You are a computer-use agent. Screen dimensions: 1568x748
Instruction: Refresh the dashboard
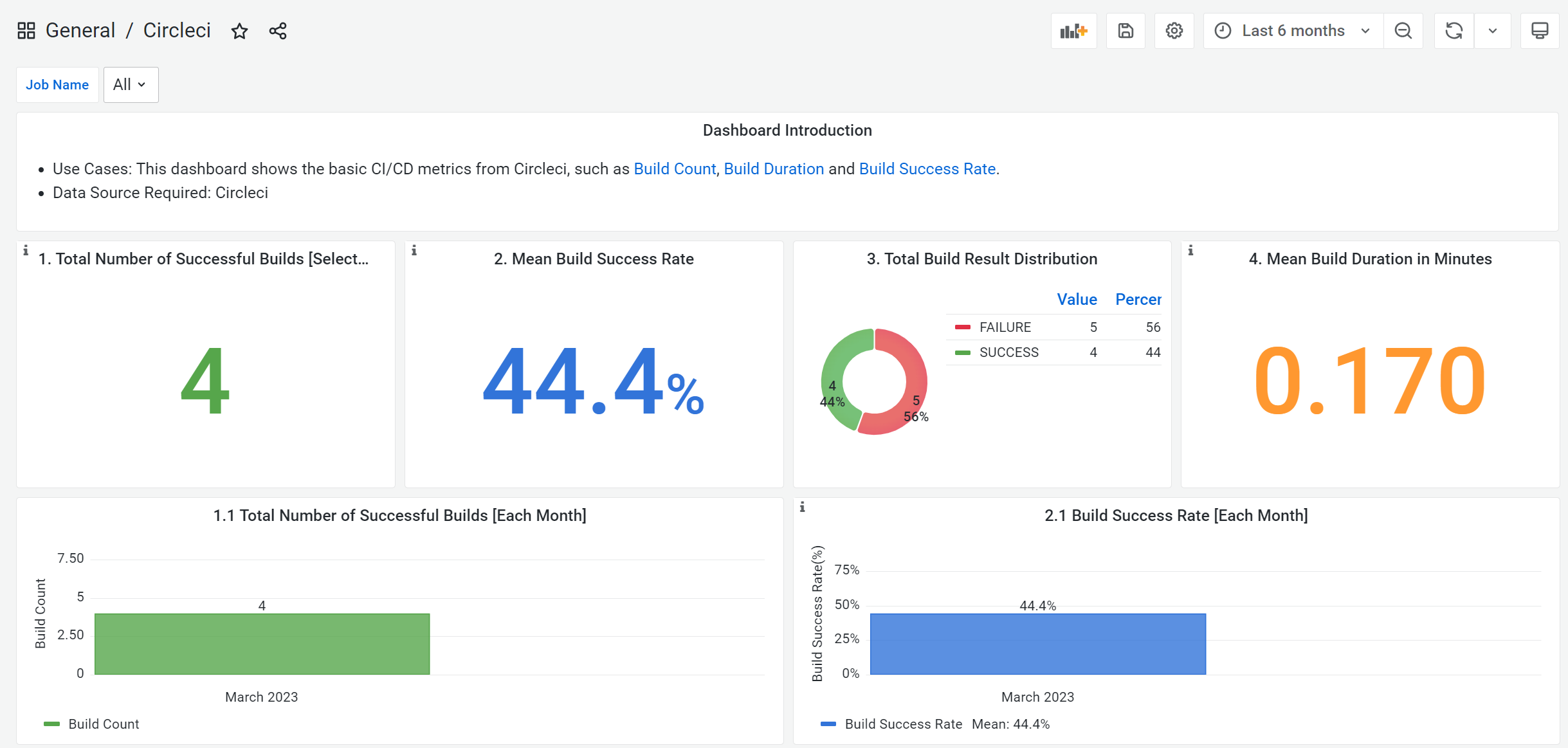[1454, 31]
